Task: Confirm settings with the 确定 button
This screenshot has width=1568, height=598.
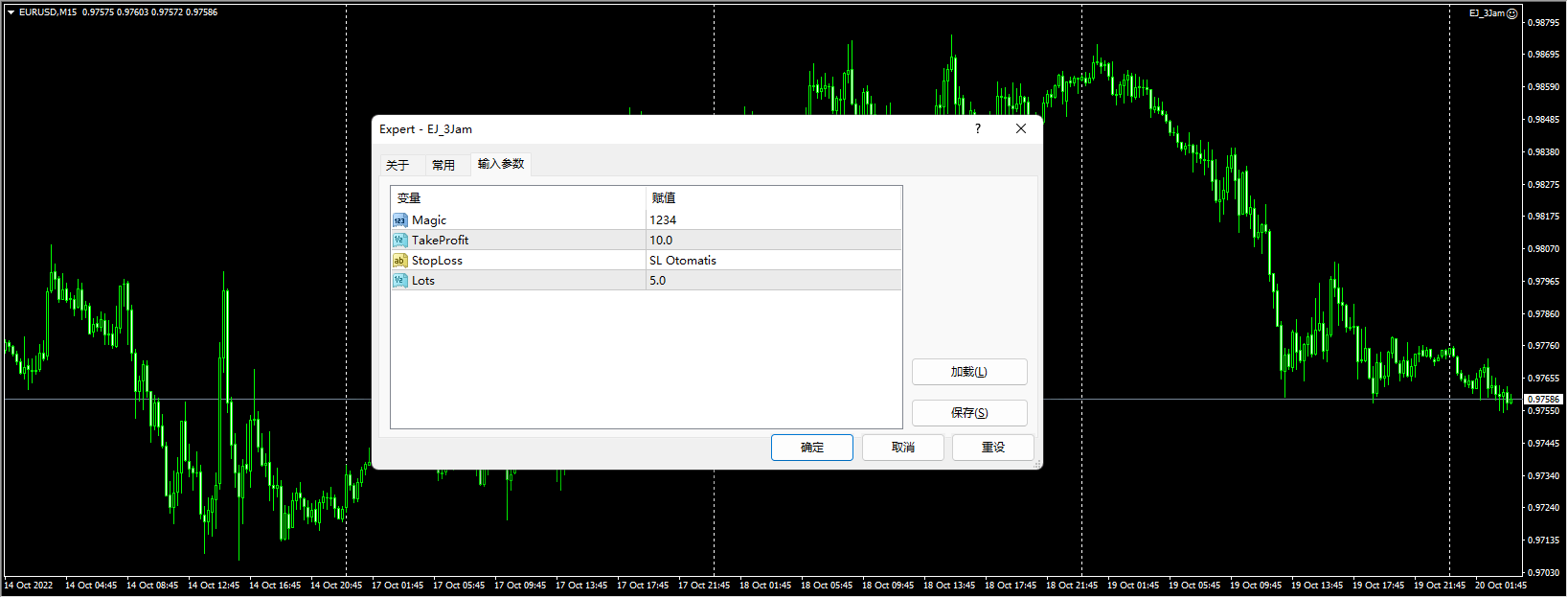Action: 811,448
